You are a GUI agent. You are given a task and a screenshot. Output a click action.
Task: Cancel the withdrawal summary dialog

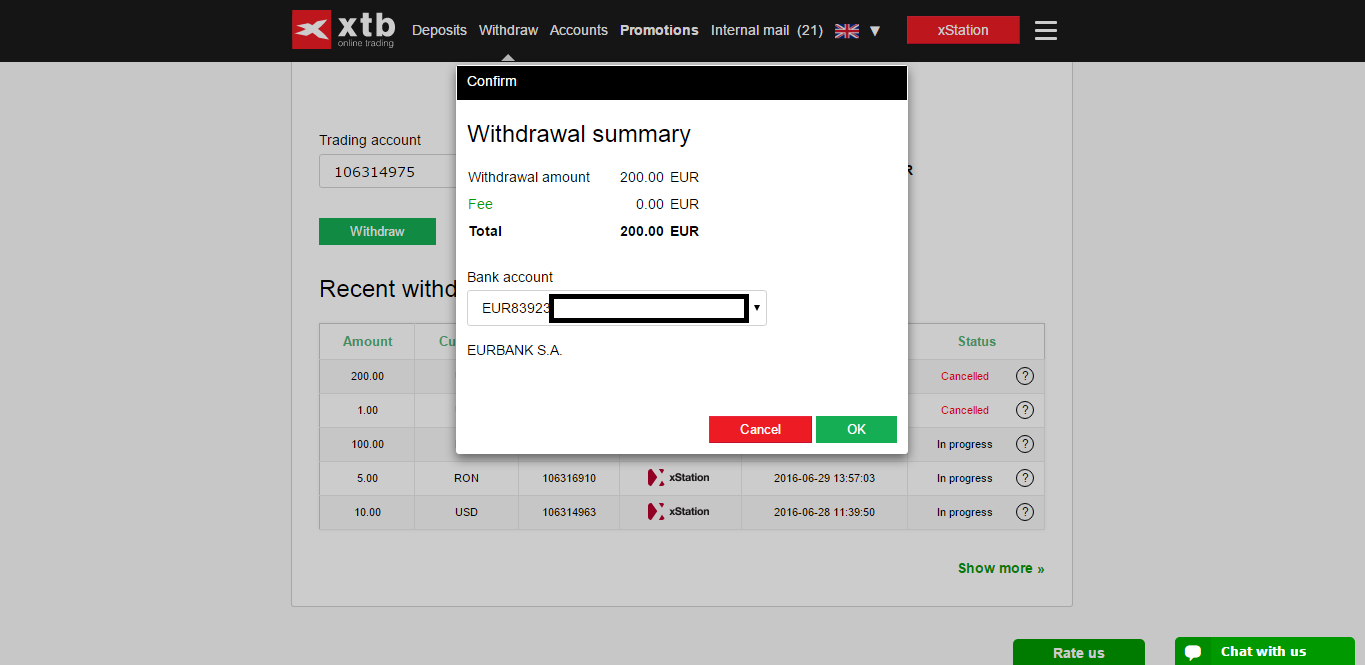tap(760, 429)
